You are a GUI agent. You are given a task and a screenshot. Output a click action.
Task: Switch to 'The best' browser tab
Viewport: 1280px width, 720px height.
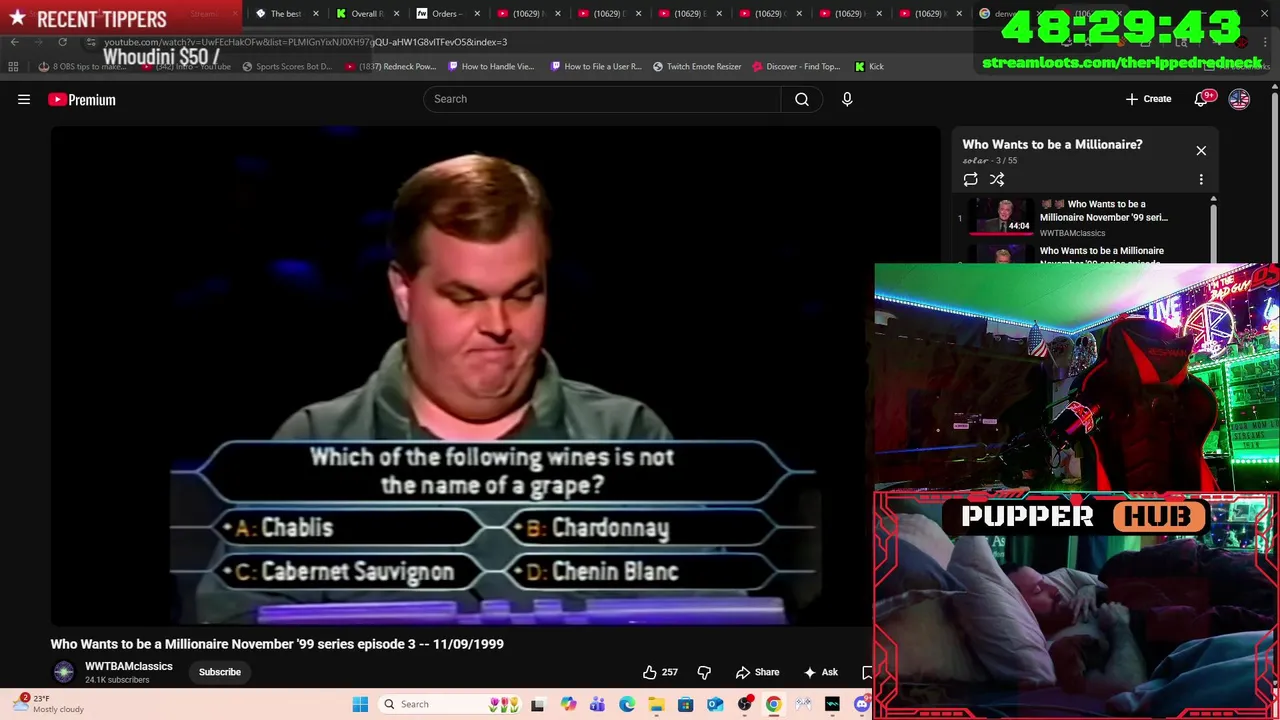pyautogui.click(x=285, y=13)
